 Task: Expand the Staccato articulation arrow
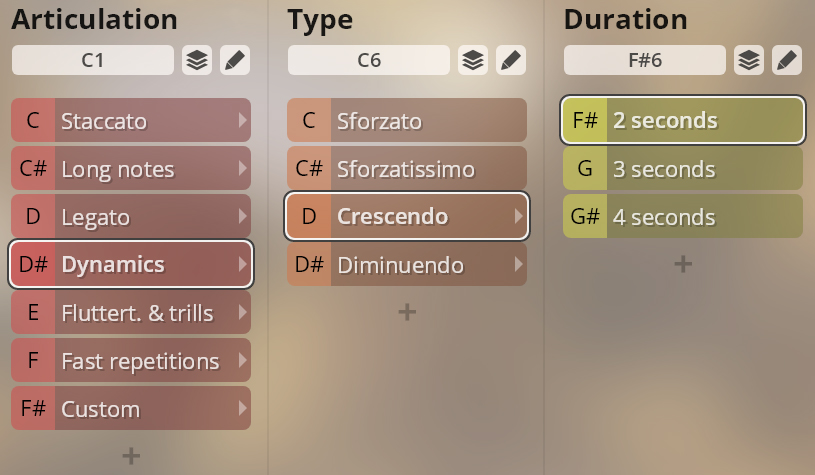(x=240, y=121)
